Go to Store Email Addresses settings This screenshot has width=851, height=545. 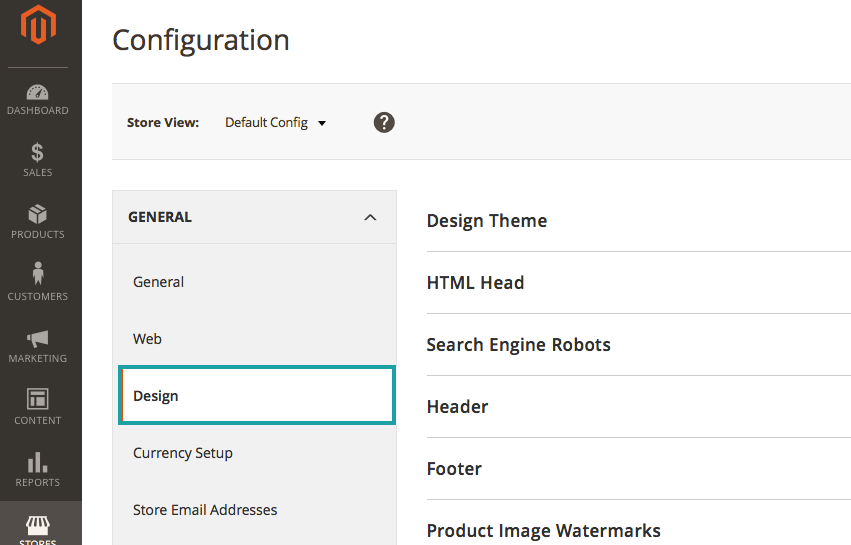click(x=205, y=510)
